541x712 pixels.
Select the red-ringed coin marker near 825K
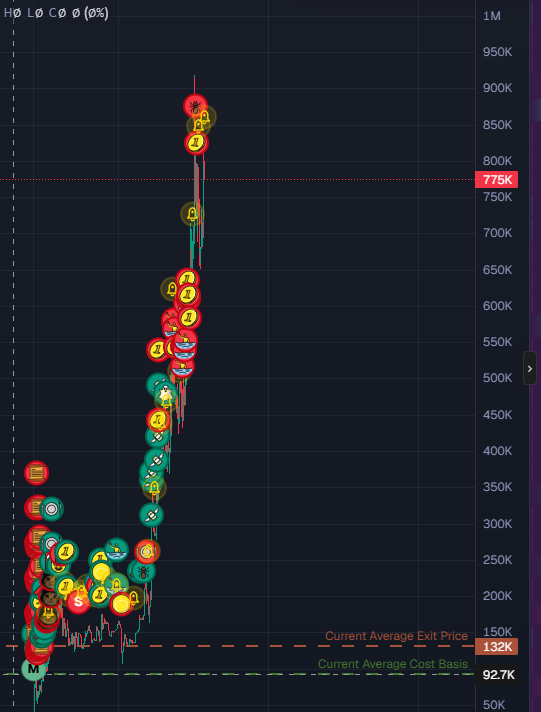196,143
